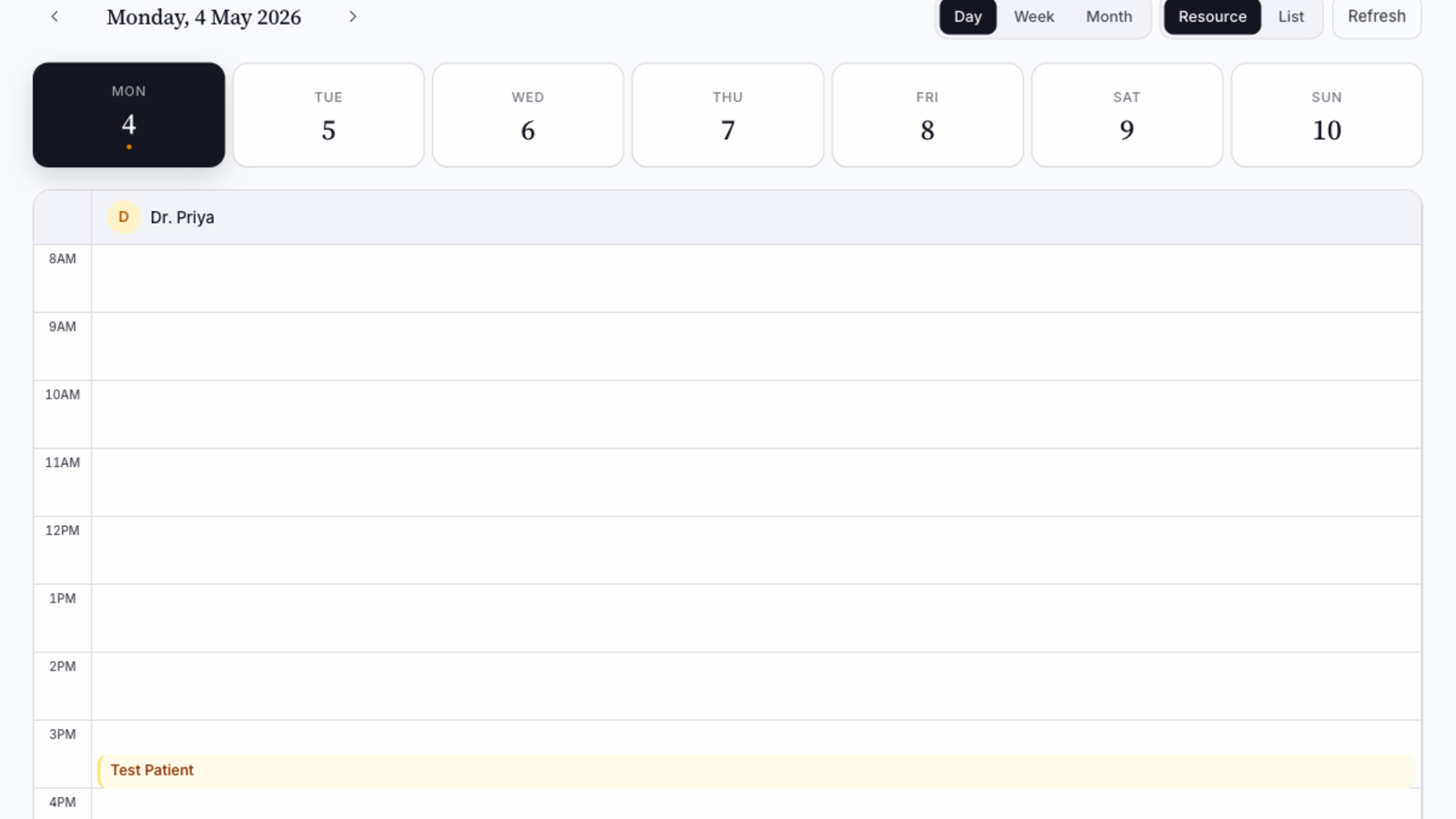Click the 12PM slot for Dr. Priya
The height and width of the screenshot is (819, 1456).
click(756, 551)
